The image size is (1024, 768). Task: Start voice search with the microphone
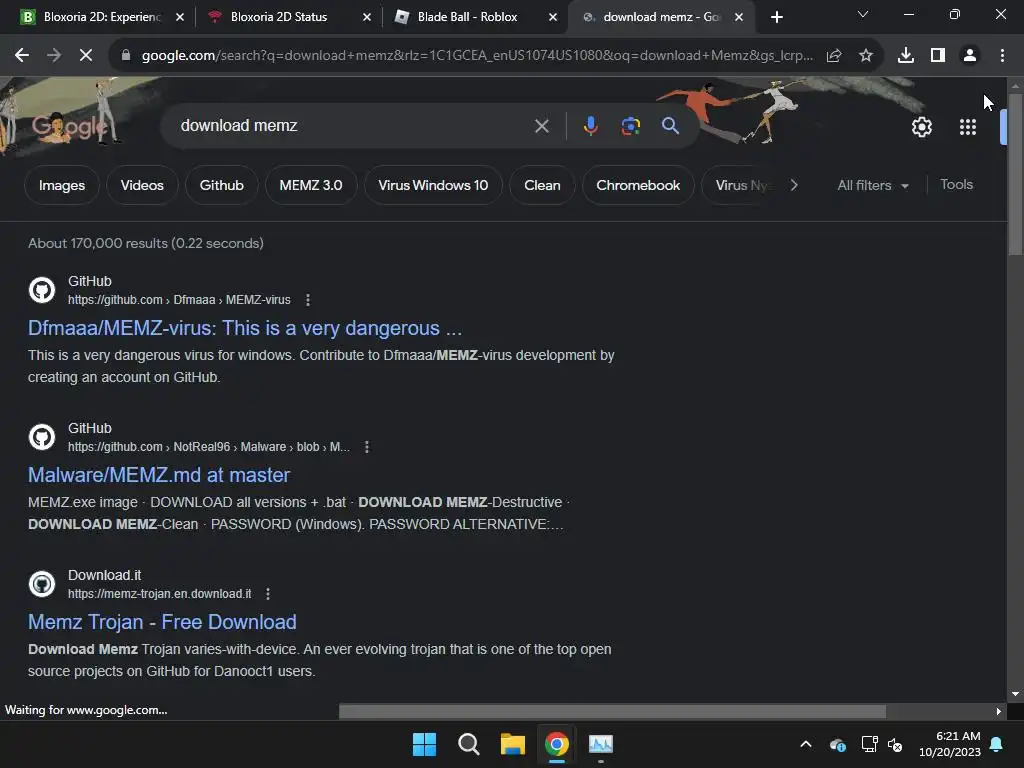pyautogui.click(x=590, y=126)
